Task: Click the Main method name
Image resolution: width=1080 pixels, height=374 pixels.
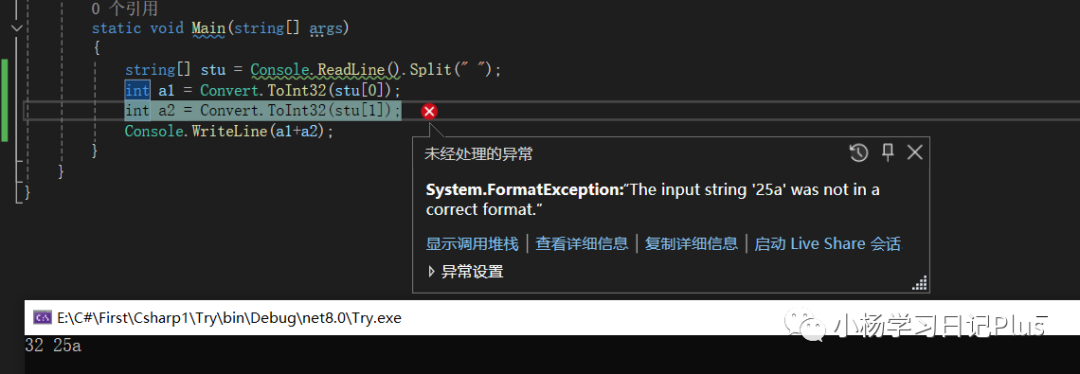Action: click(x=208, y=28)
